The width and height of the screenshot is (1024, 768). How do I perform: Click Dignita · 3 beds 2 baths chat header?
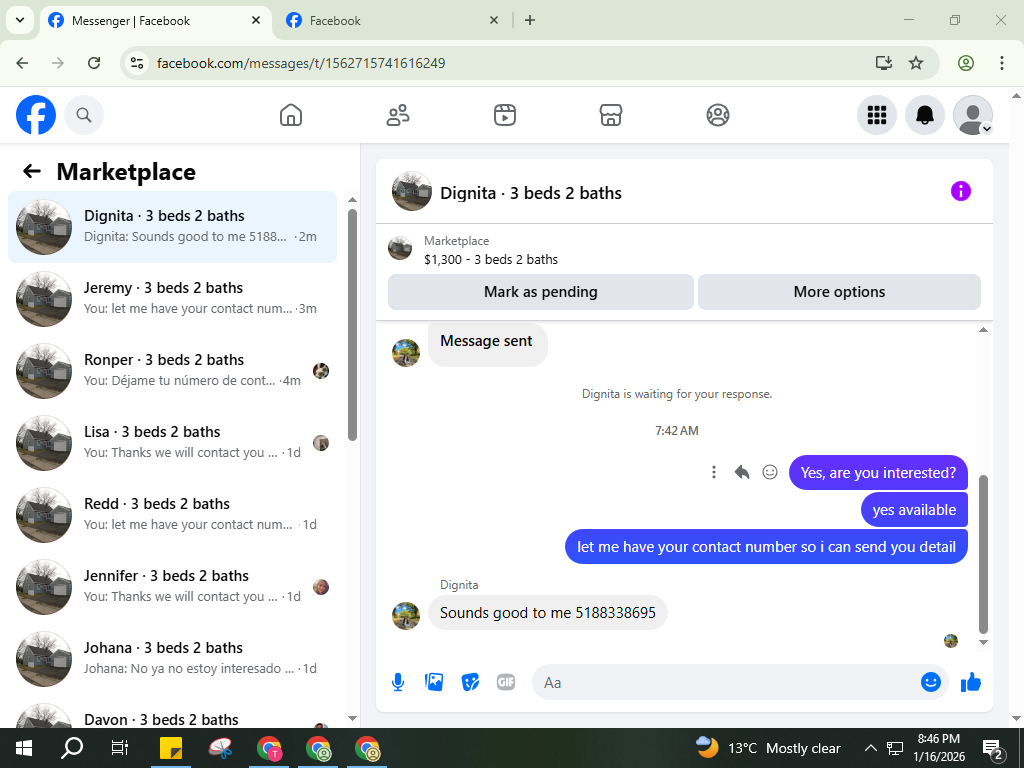531,193
